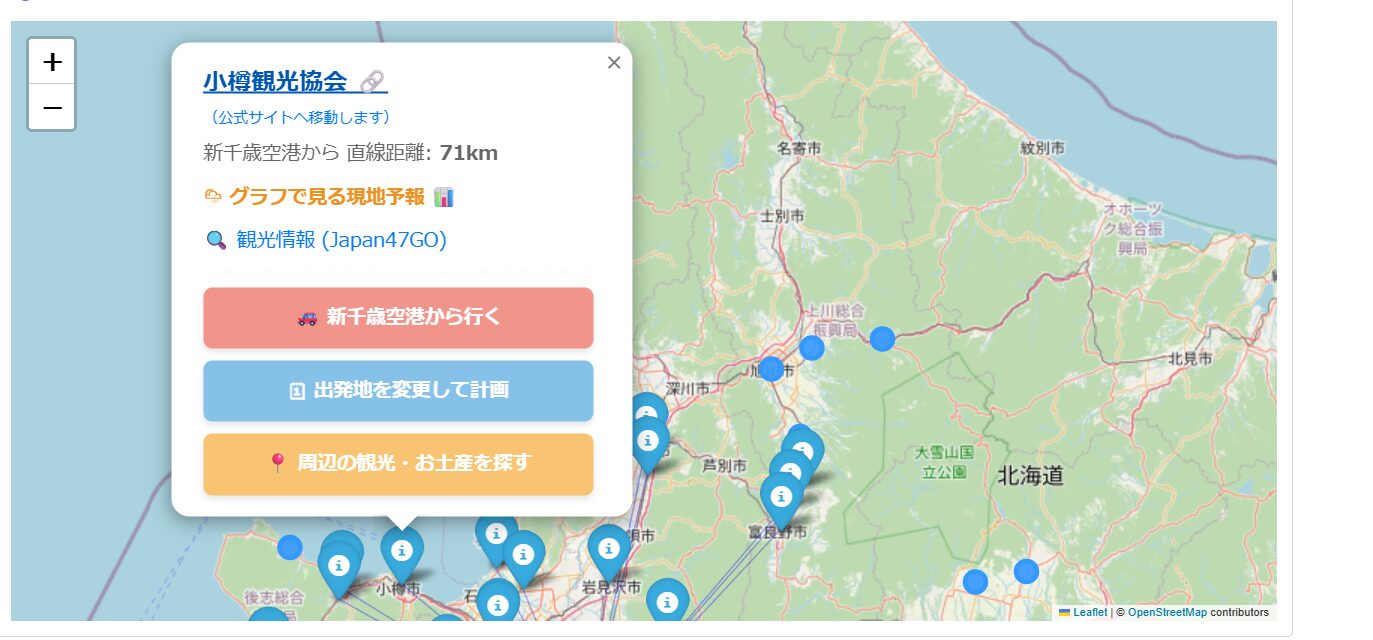Click the bar chart icon after 現地予報
The image size is (1373, 640).
click(x=444, y=196)
